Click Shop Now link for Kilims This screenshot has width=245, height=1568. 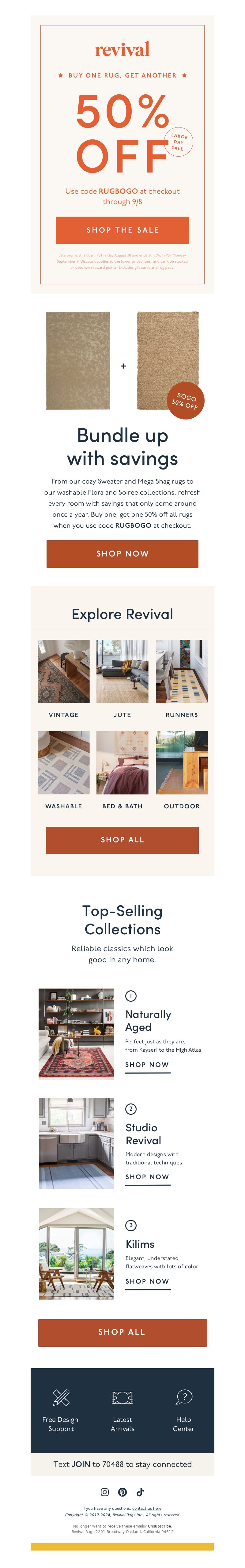(x=147, y=1281)
